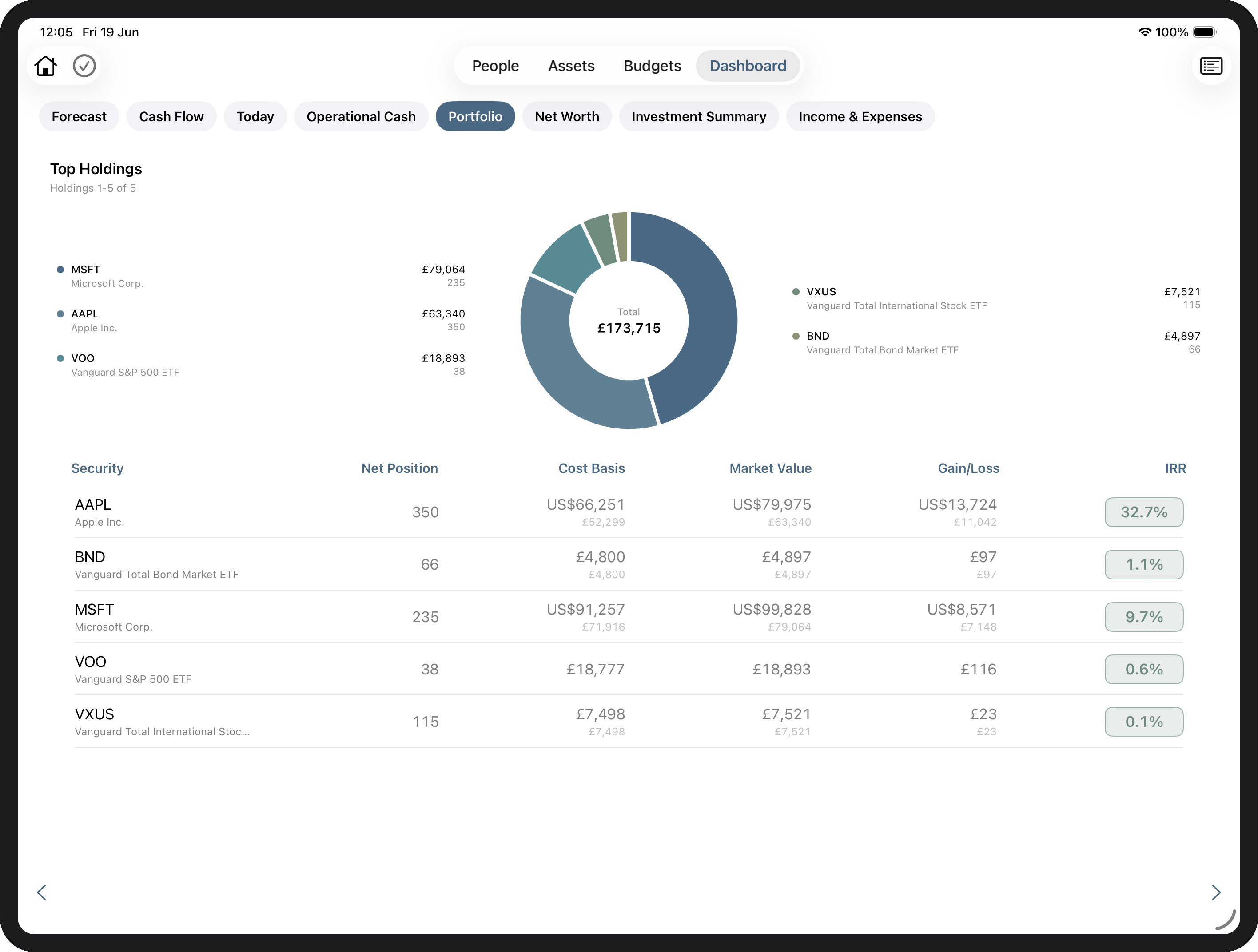
Task: Click the 32.7% IRR badge
Action: point(1144,512)
